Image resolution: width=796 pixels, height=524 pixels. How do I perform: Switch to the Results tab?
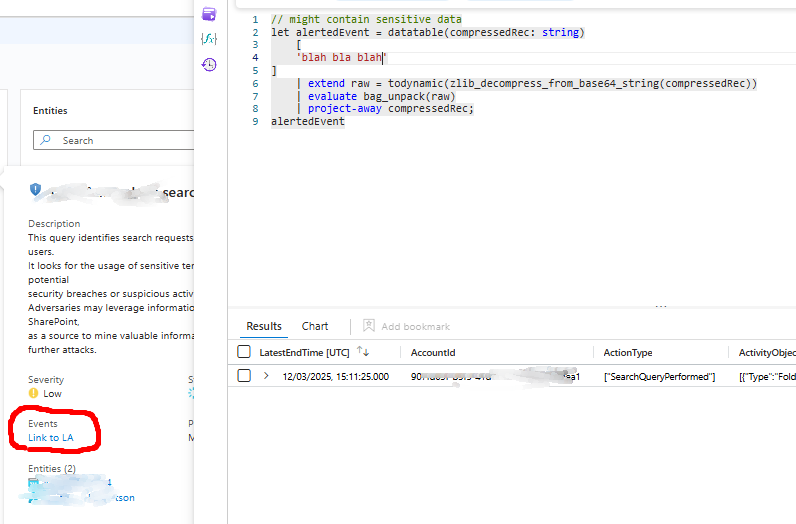pos(264,326)
